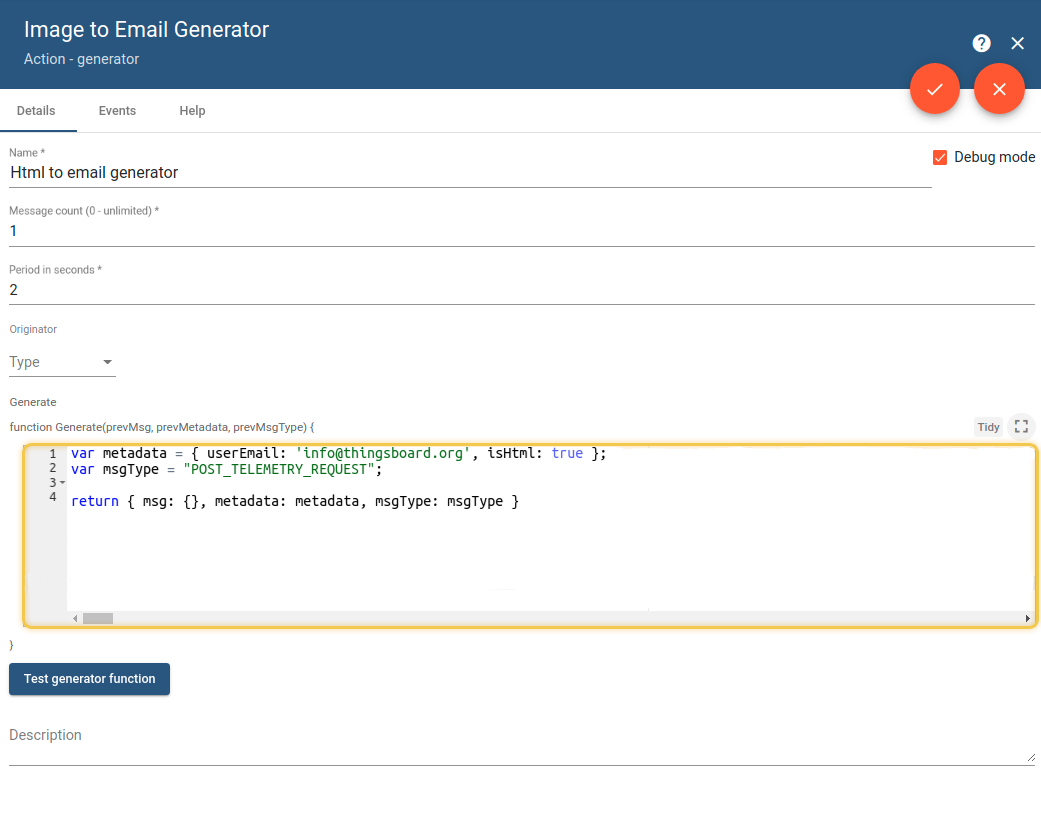The width and height of the screenshot is (1041, 840).
Task: Click Test generator function button
Action: [x=89, y=679]
